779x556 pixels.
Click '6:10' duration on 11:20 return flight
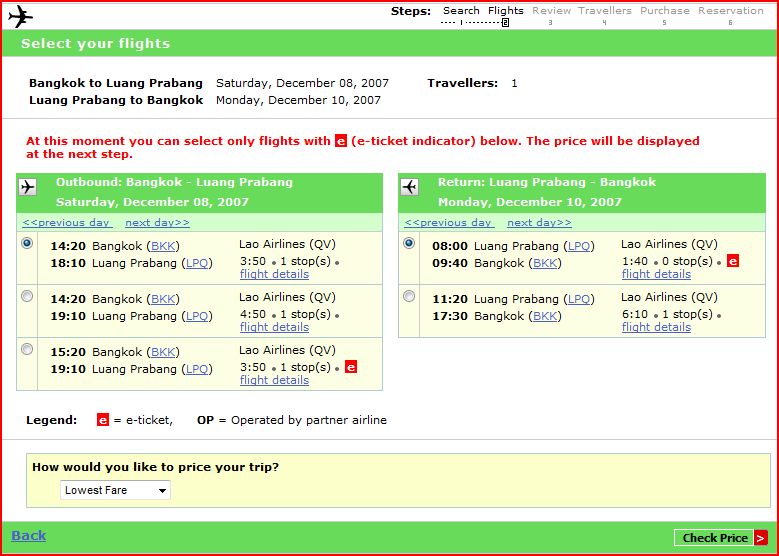click(635, 314)
